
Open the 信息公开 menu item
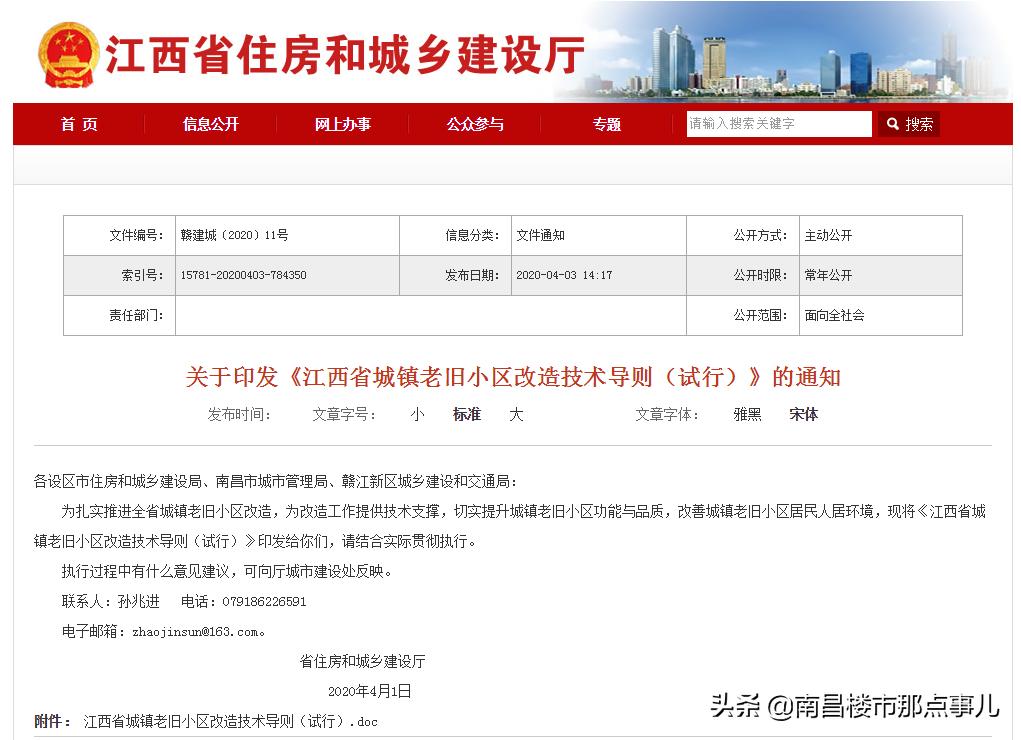click(210, 124)
